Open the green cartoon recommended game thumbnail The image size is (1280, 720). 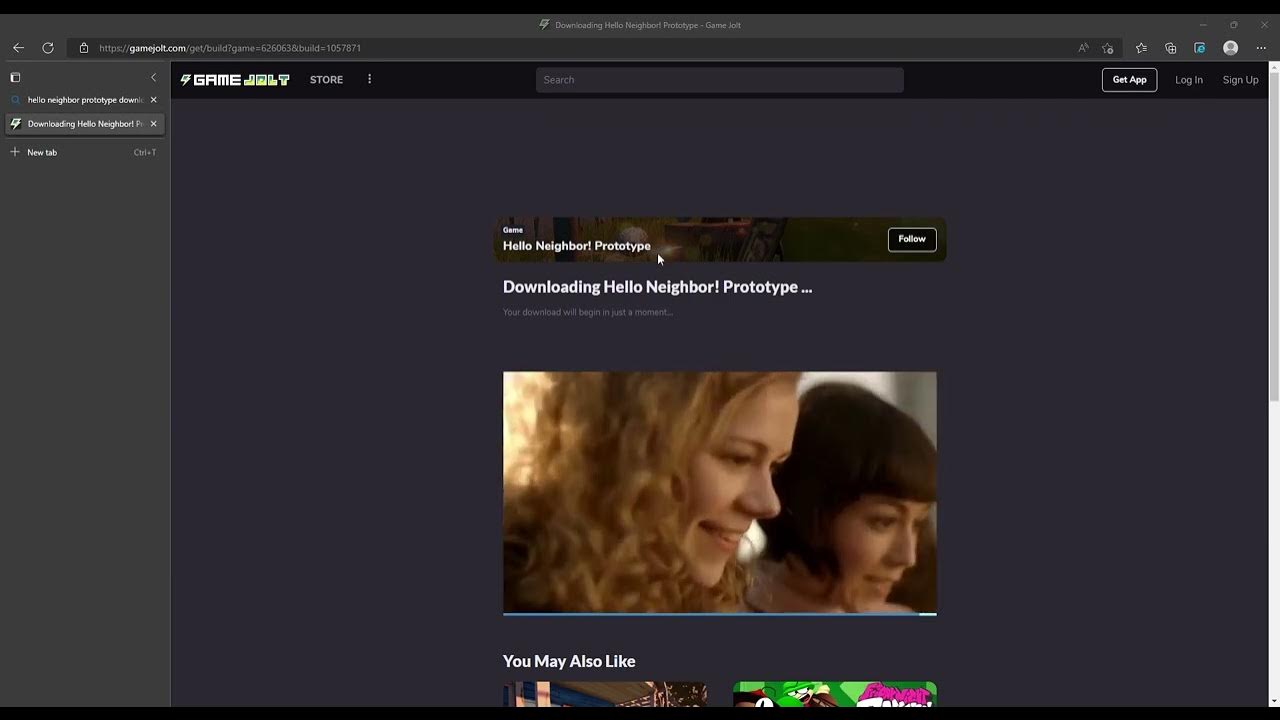pos(834,694)
